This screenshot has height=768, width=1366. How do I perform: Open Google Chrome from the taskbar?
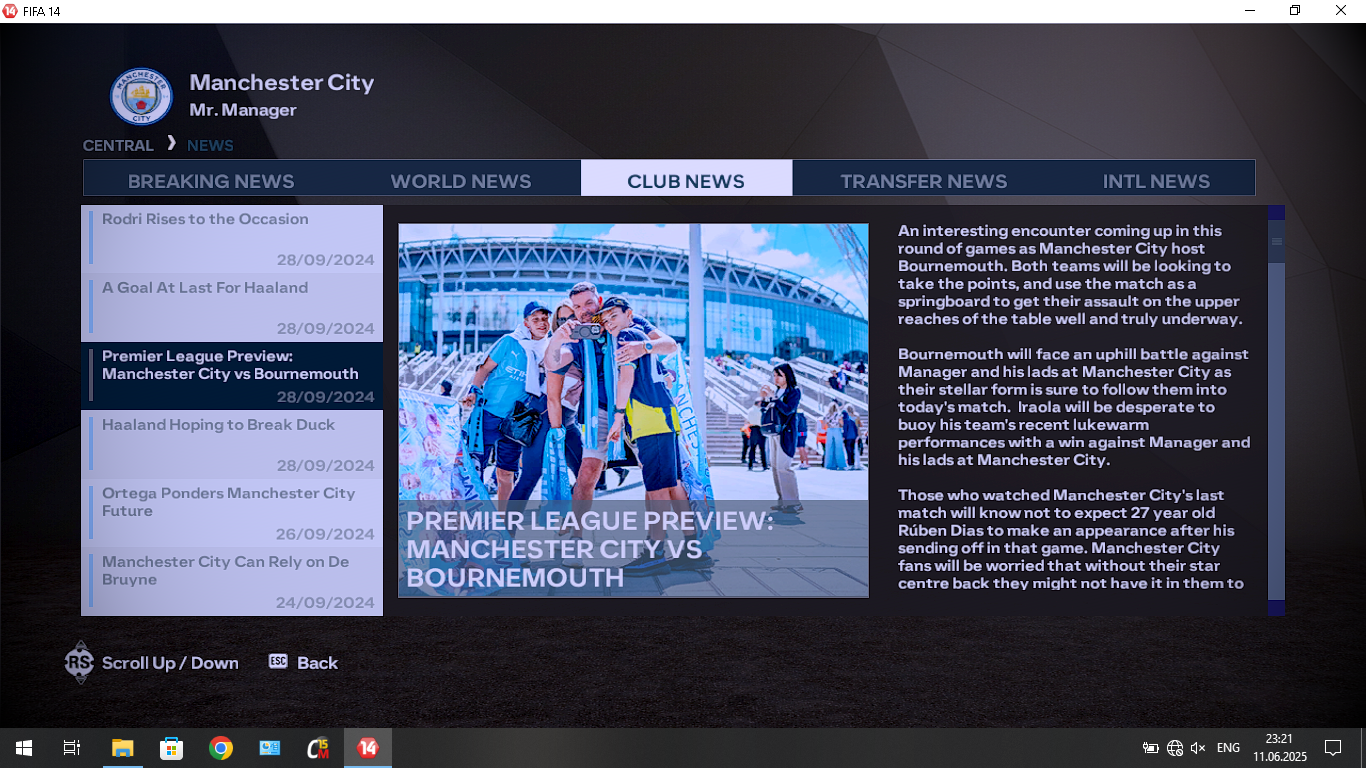[x=221, y=748]
